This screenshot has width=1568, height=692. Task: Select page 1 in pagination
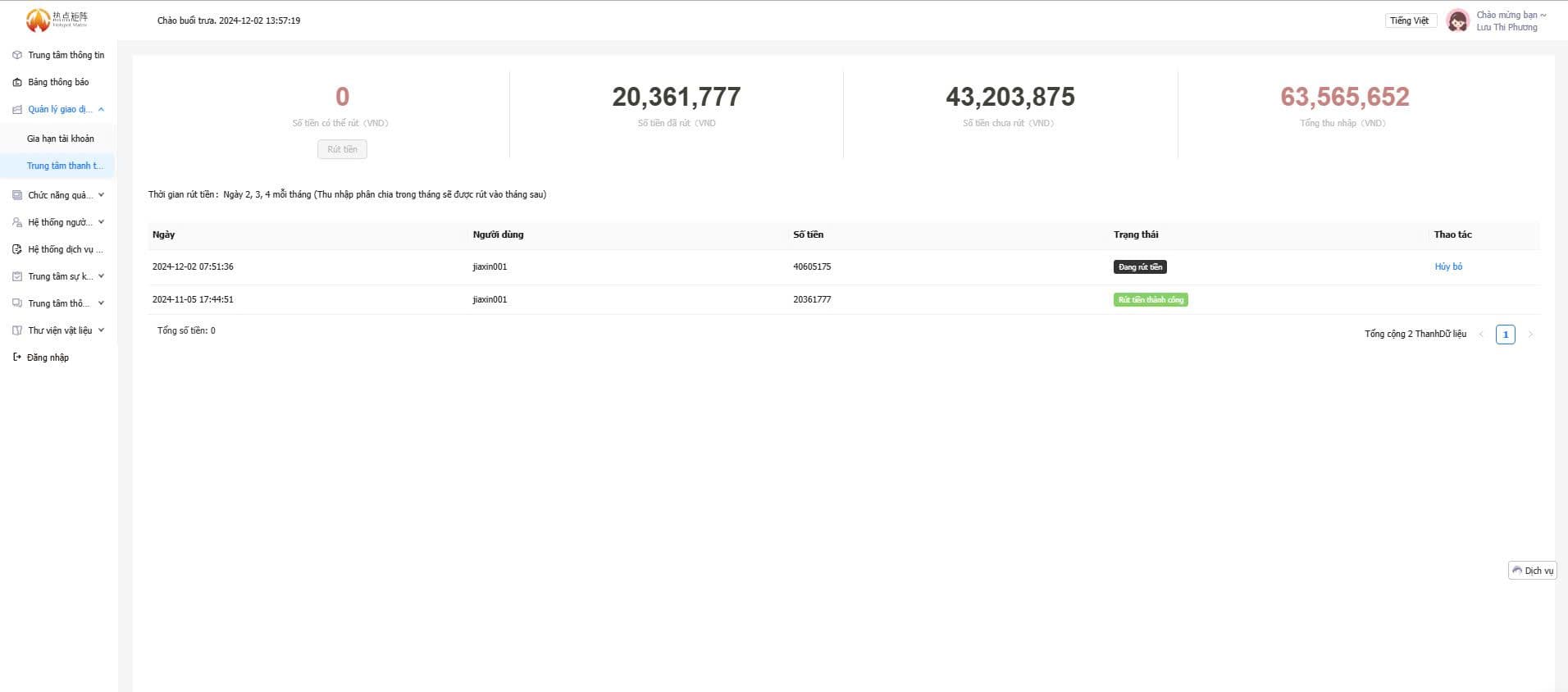(x=1505, y=335)
